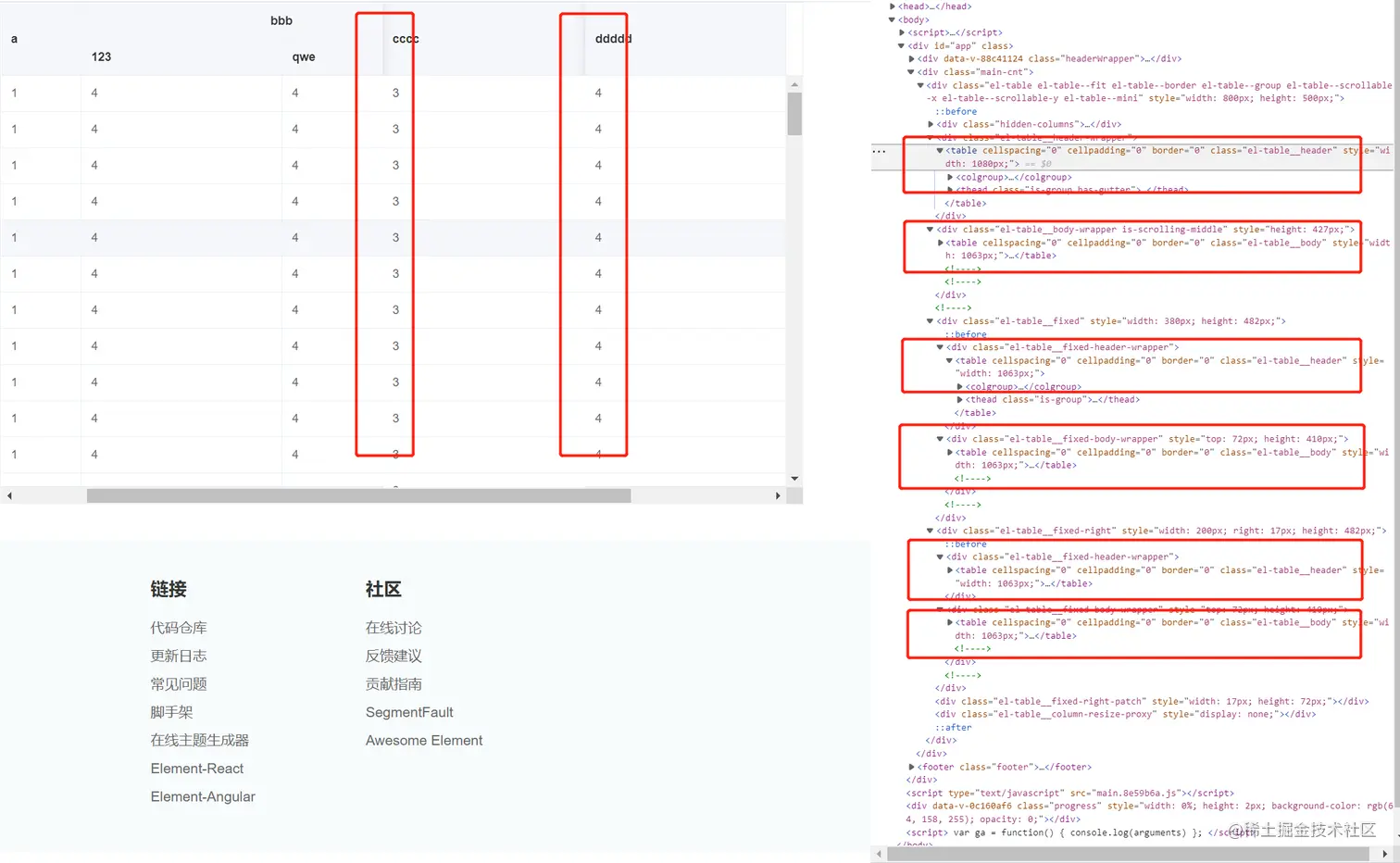The height and width of the screenshot is (863, 1400).
Task: Open the 更新日志 link
Action: coord(179,656)
